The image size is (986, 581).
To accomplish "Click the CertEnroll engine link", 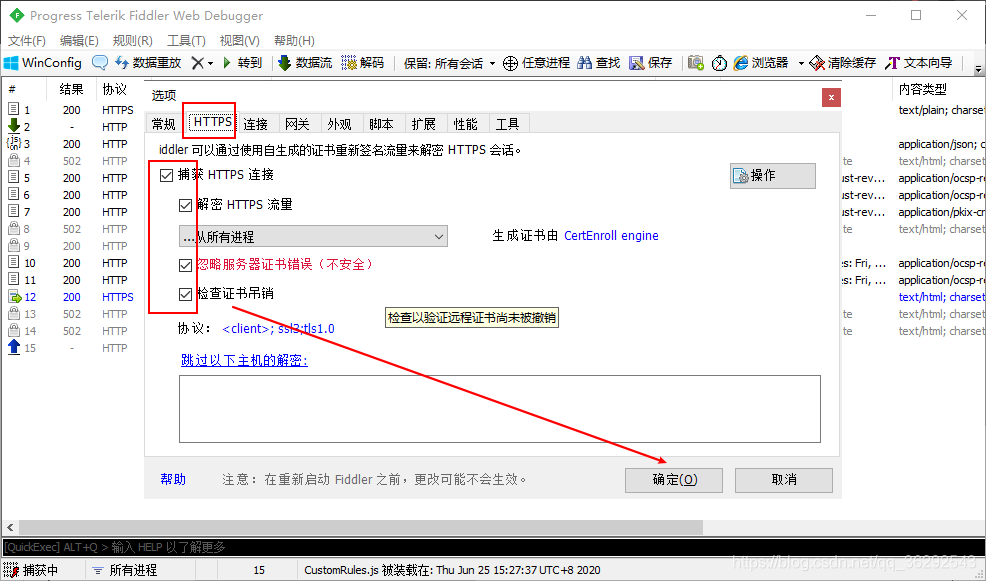I will (x=611, y=236).
